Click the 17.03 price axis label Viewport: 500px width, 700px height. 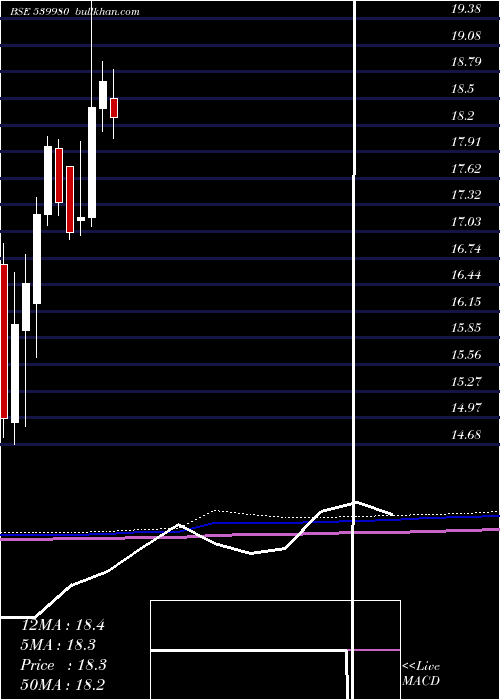466,221
